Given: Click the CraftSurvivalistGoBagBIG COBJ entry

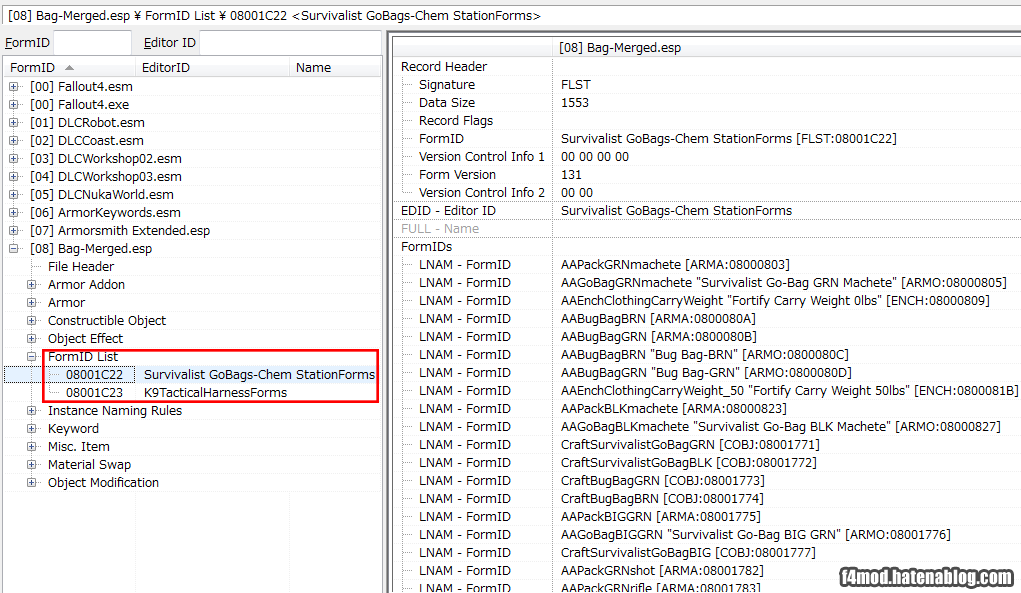Looking at the screenshot, I should (688, 553).
